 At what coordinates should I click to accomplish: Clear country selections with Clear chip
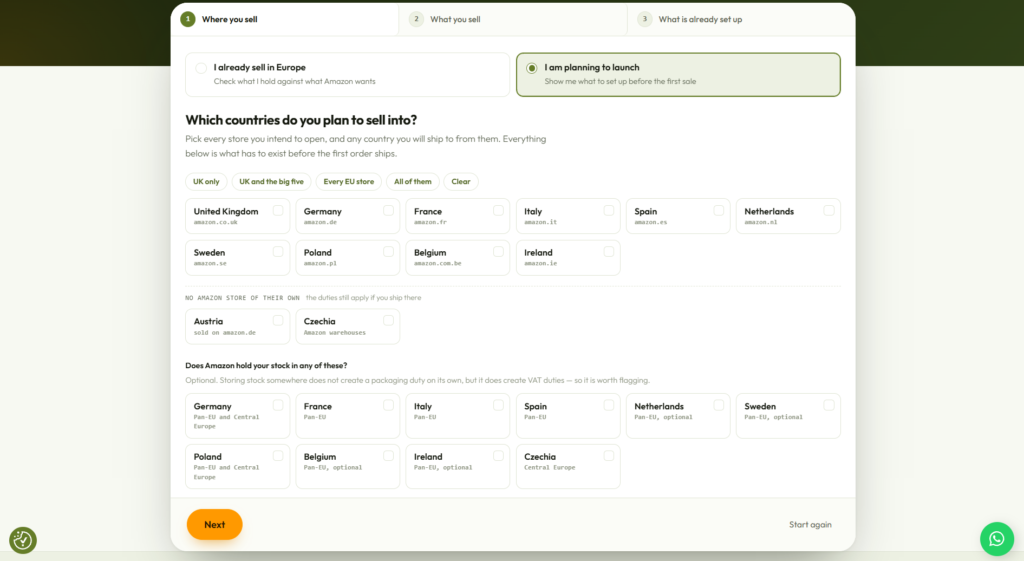click(460, 182)
